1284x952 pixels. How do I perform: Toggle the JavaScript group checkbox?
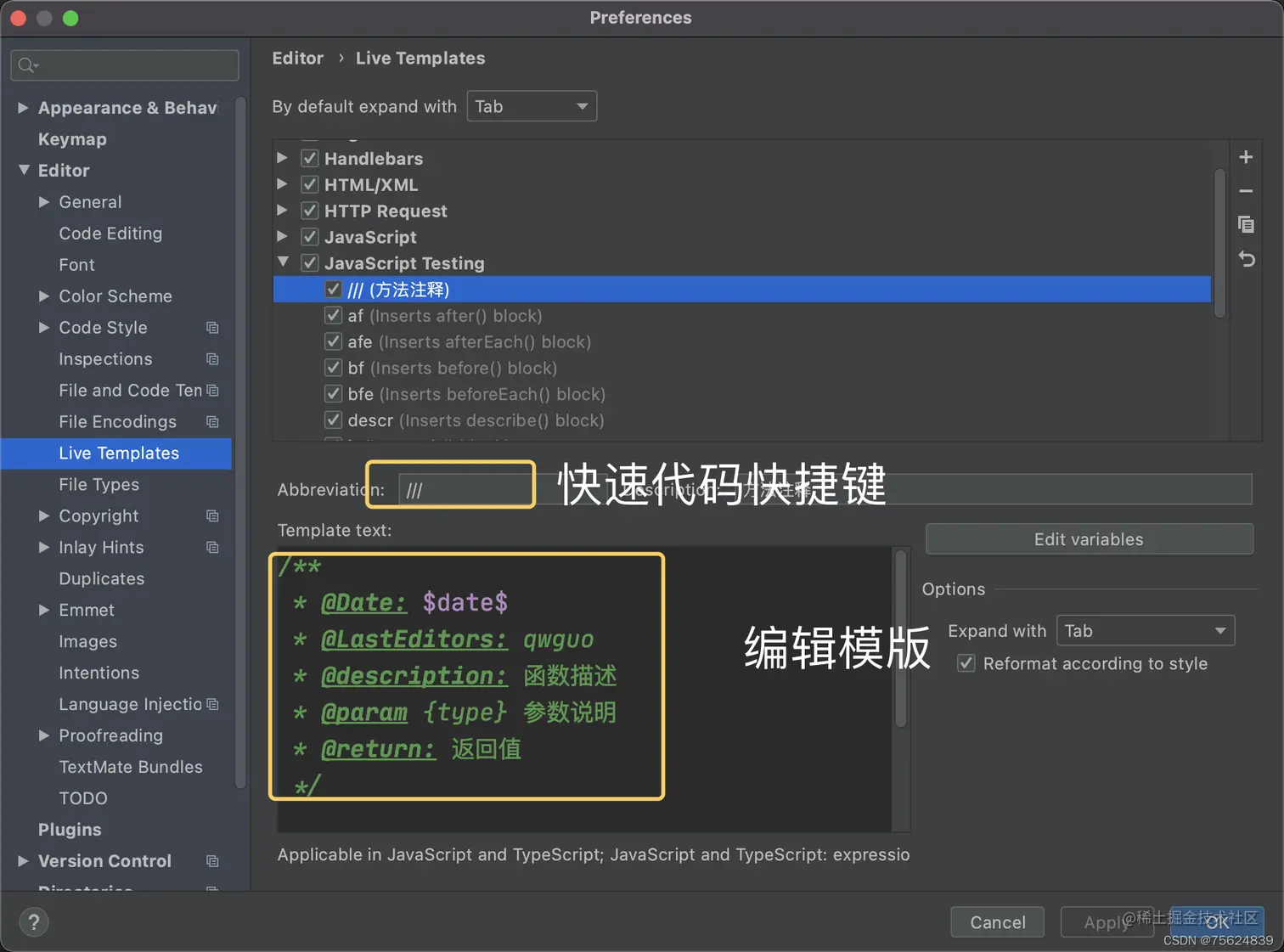310,237
